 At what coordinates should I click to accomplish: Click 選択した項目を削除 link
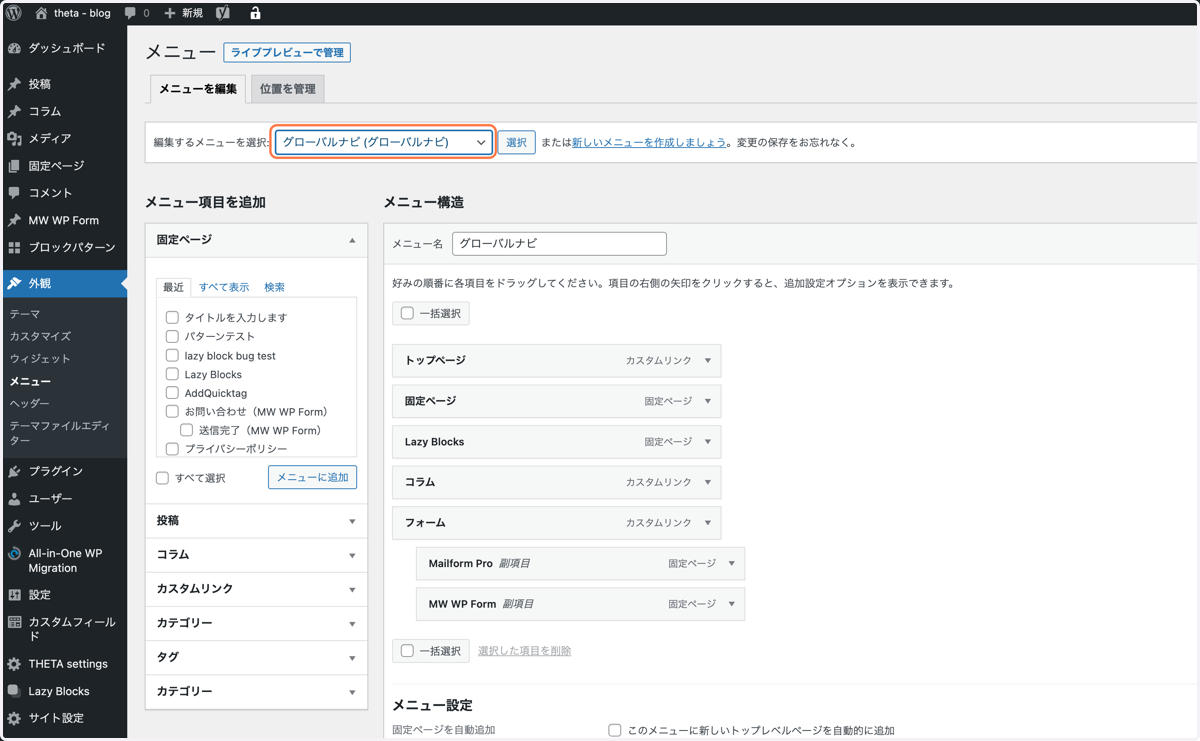pos(524,651)
